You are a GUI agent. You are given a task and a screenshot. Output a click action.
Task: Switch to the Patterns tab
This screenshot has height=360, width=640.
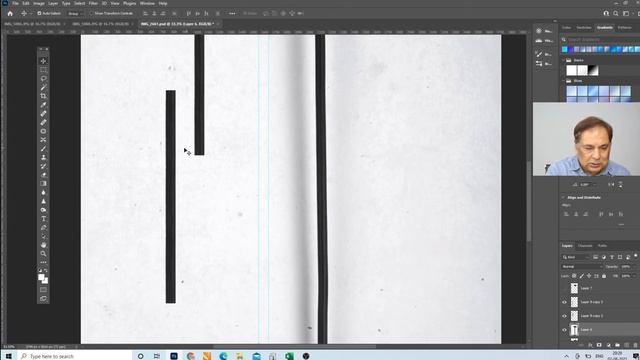click(624, 27)
